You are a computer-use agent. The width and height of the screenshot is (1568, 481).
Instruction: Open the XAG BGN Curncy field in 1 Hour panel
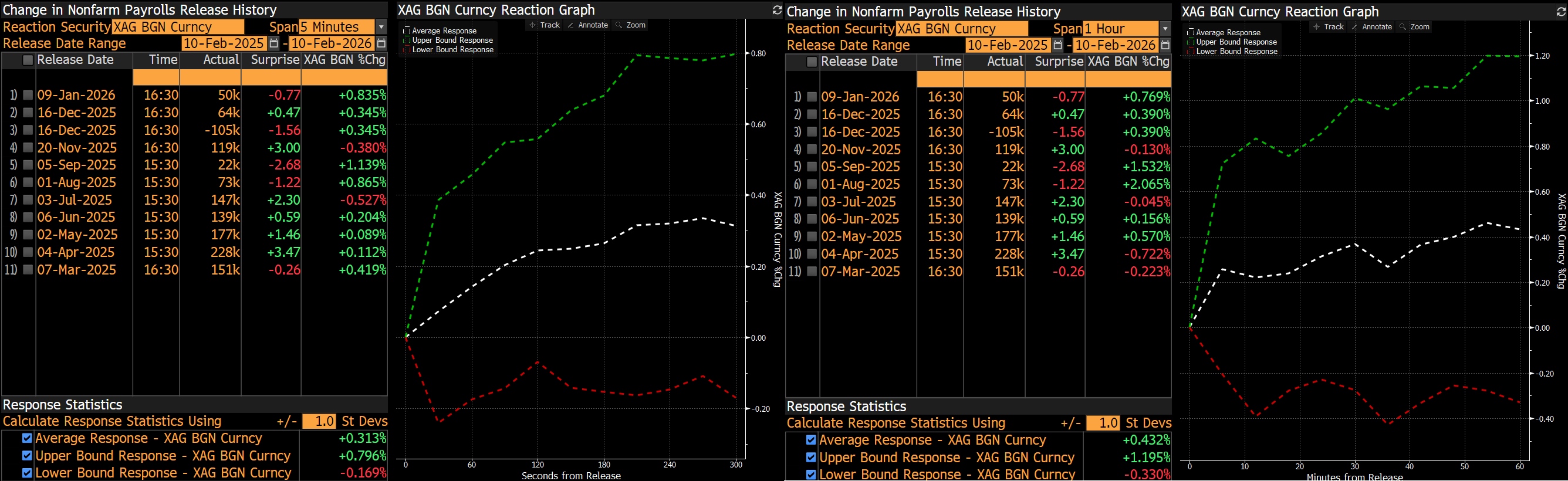961,29
